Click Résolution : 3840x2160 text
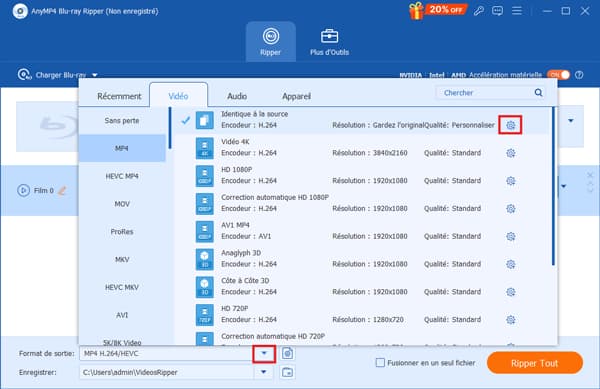600x389 pixels. (370, 153)
